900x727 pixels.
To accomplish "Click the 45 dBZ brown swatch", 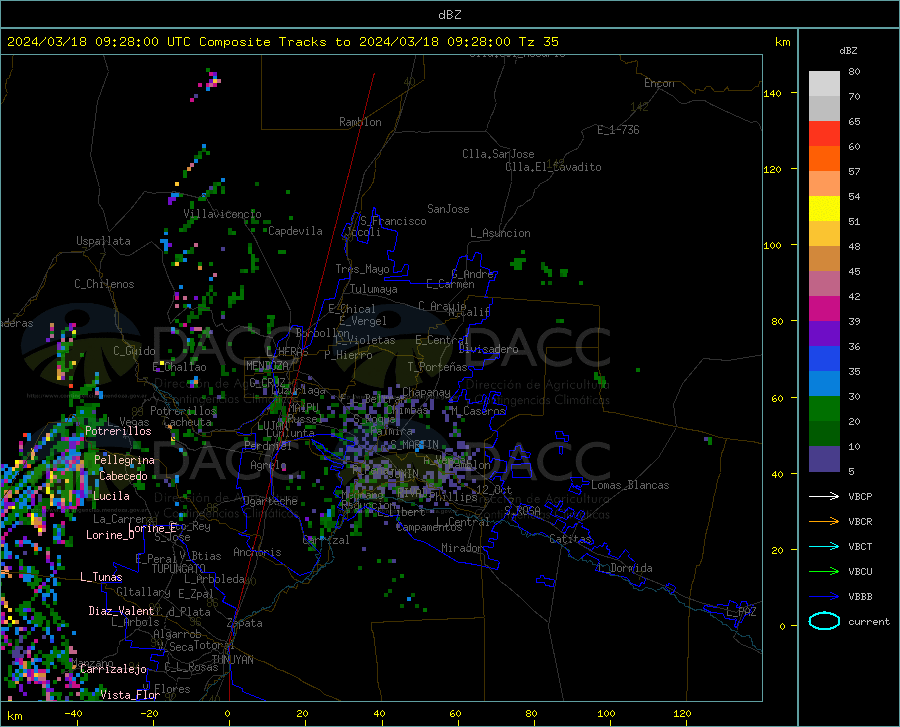I will (824, 259).
